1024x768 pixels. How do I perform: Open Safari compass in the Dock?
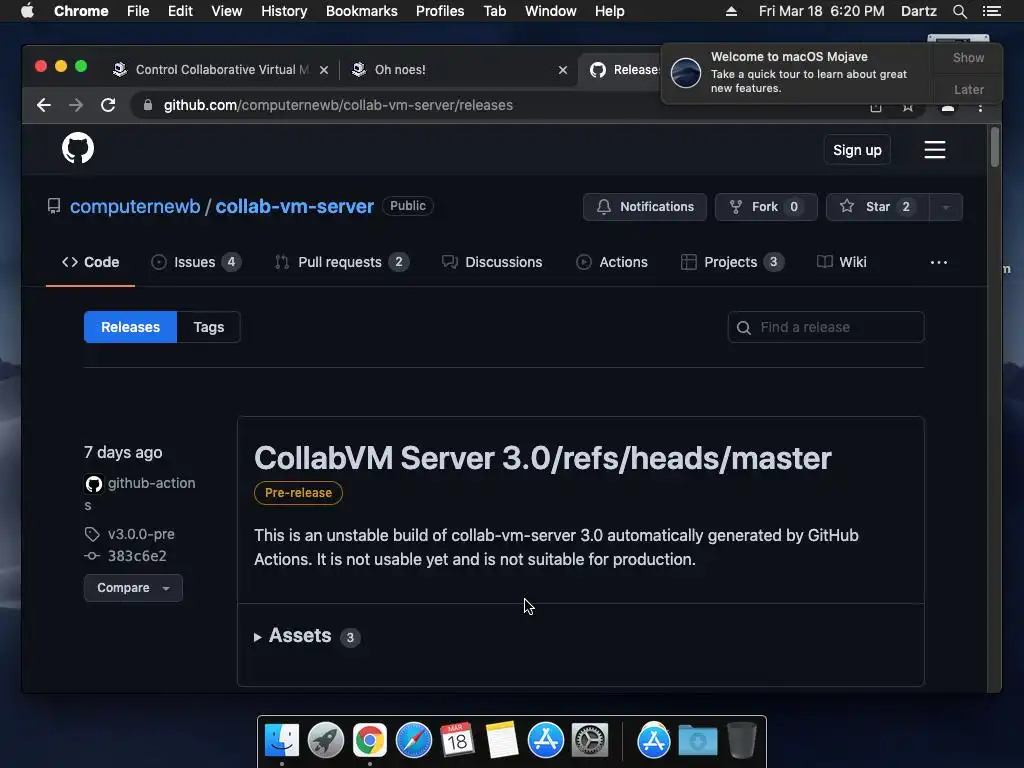(x=413, y=740)
